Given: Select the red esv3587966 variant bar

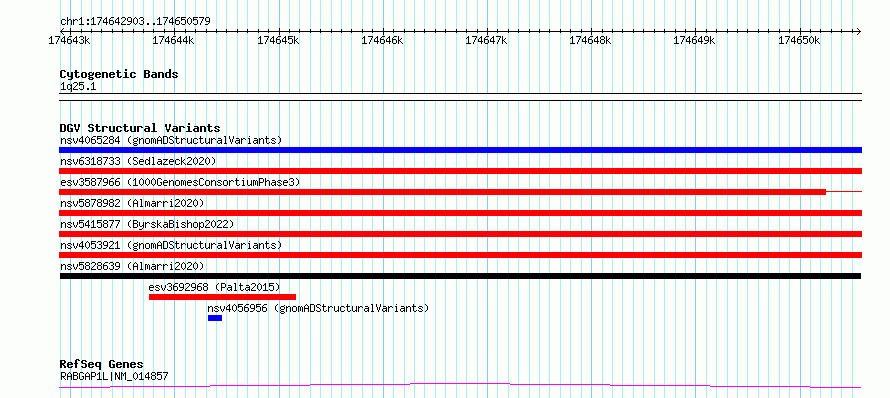Looking at the screenshot, I should (x=442, y=192).
